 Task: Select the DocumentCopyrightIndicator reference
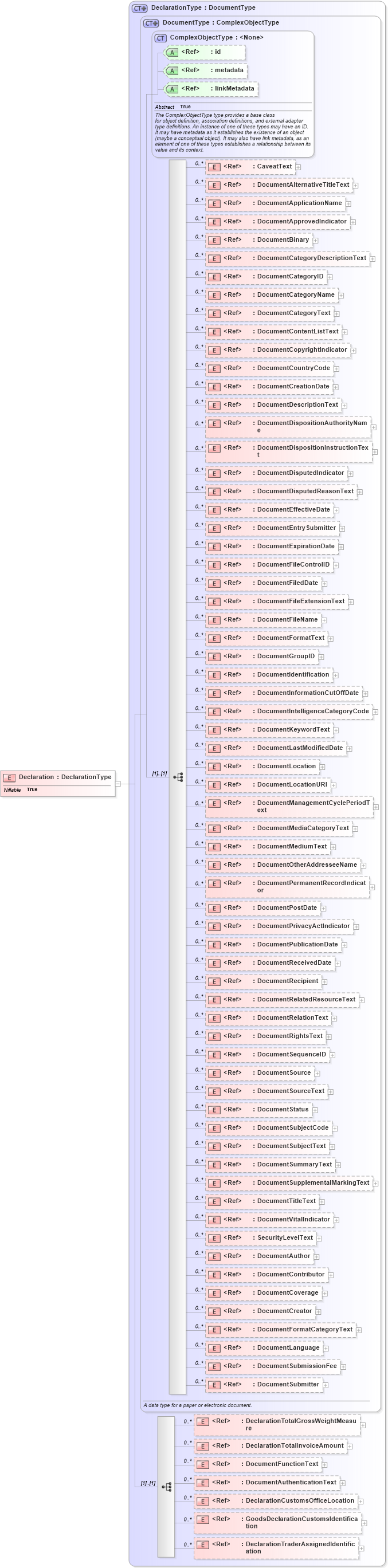[278, 350]
